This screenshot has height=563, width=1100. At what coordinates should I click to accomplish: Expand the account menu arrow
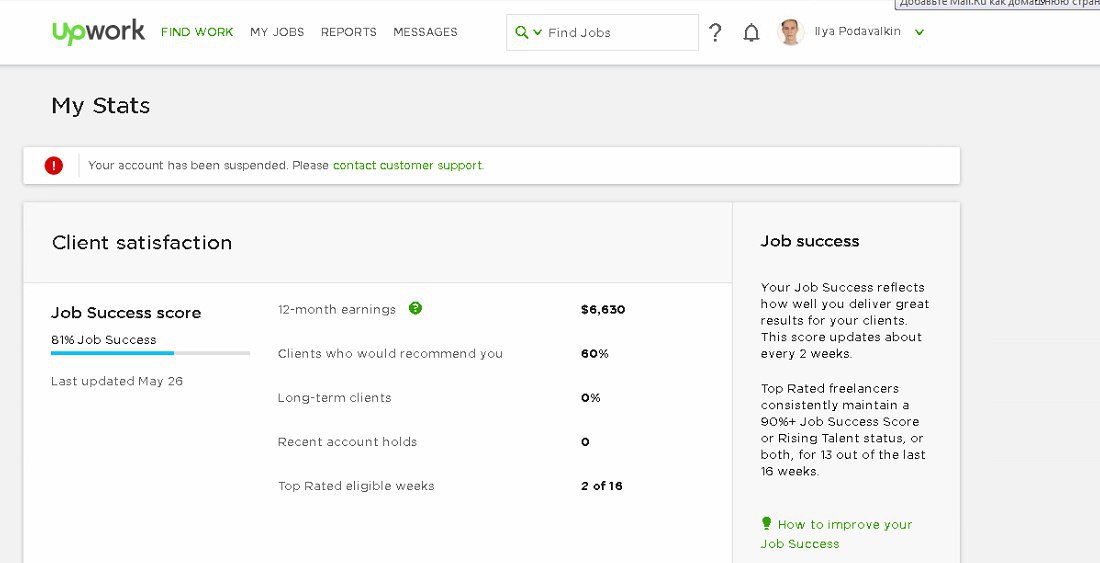pyautogui.click(x=919, y=32)
